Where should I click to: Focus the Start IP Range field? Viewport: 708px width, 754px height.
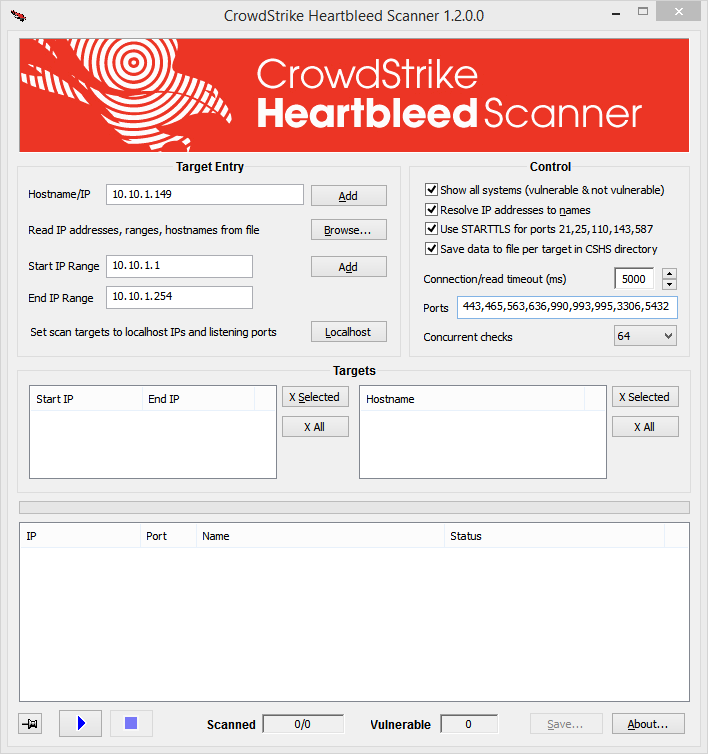pos(179,266)
